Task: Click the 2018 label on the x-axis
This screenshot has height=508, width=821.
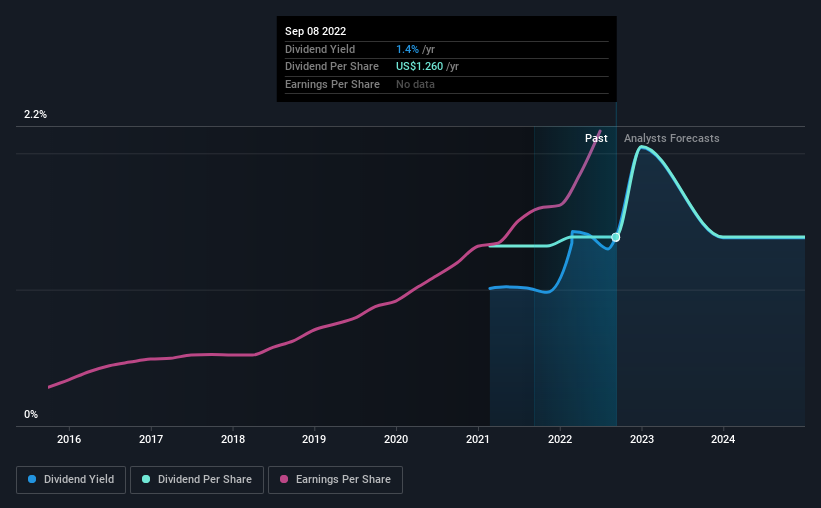Action: coord(233,439)
